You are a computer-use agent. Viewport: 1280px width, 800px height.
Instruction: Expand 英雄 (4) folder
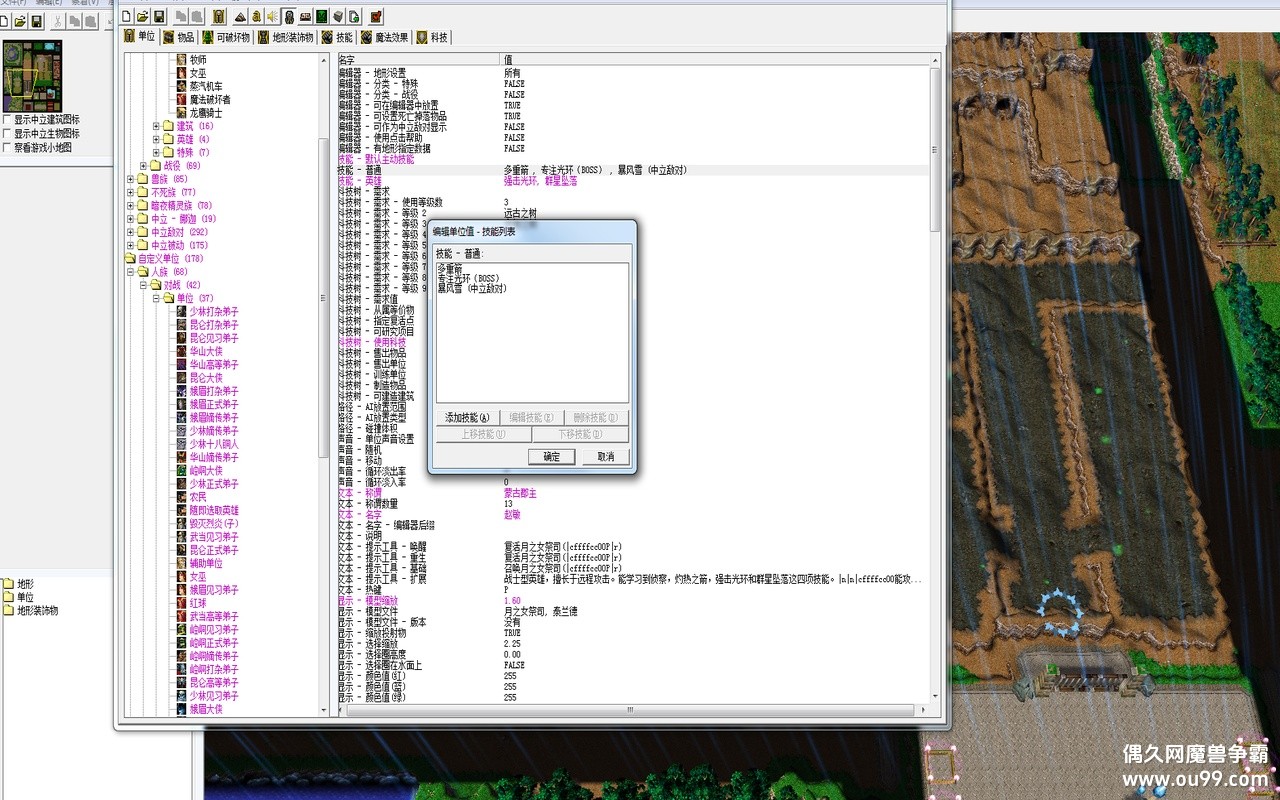(x=156, y=139)
